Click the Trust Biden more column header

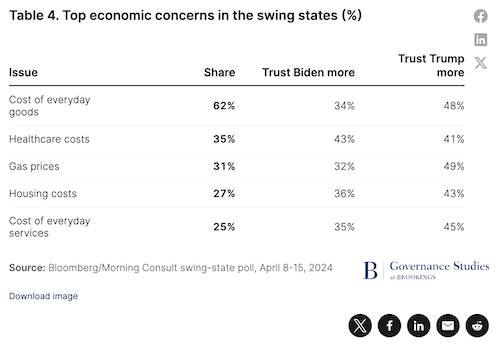[x=308, y=72]
